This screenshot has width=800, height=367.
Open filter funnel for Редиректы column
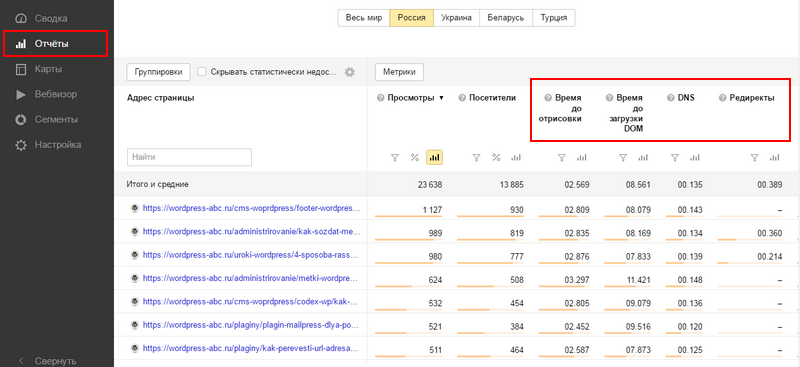click(x=755, y=158)
